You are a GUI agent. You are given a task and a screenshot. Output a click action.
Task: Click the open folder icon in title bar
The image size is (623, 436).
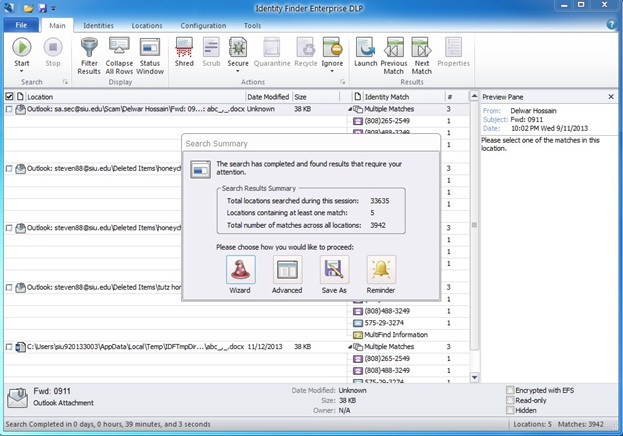coord(28,8)
